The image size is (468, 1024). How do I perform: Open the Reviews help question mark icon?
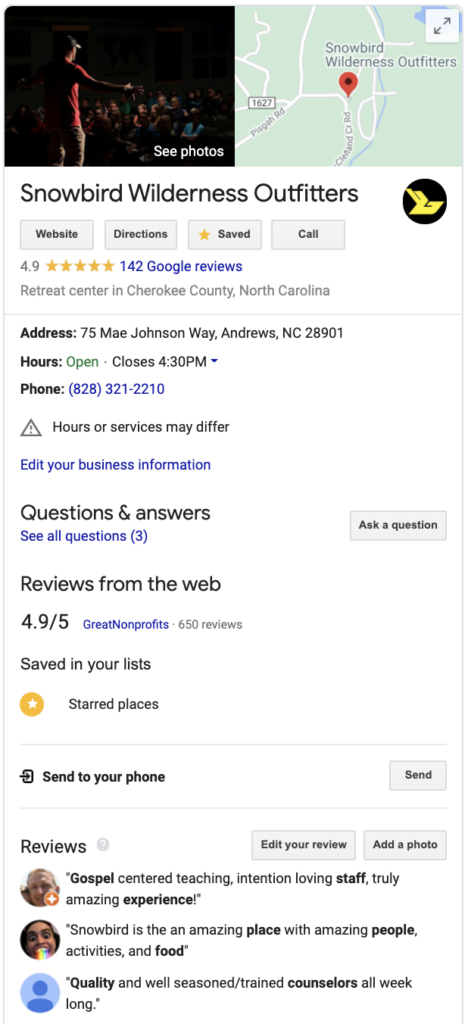tap(102, 844)
